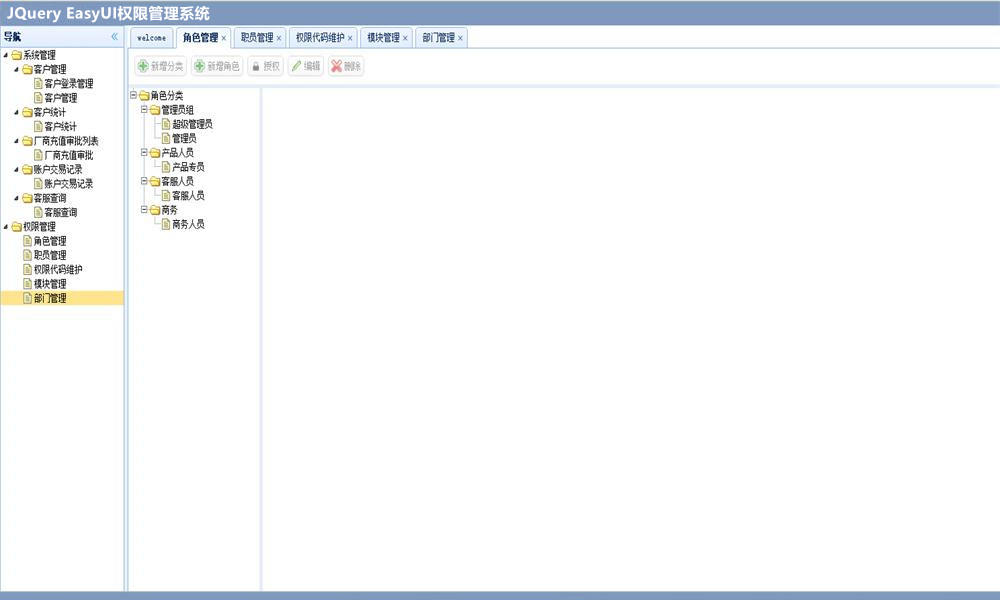Click the 商务 folder icon
This screenshot has height=600, width=1000.
[x=155, y=210]
